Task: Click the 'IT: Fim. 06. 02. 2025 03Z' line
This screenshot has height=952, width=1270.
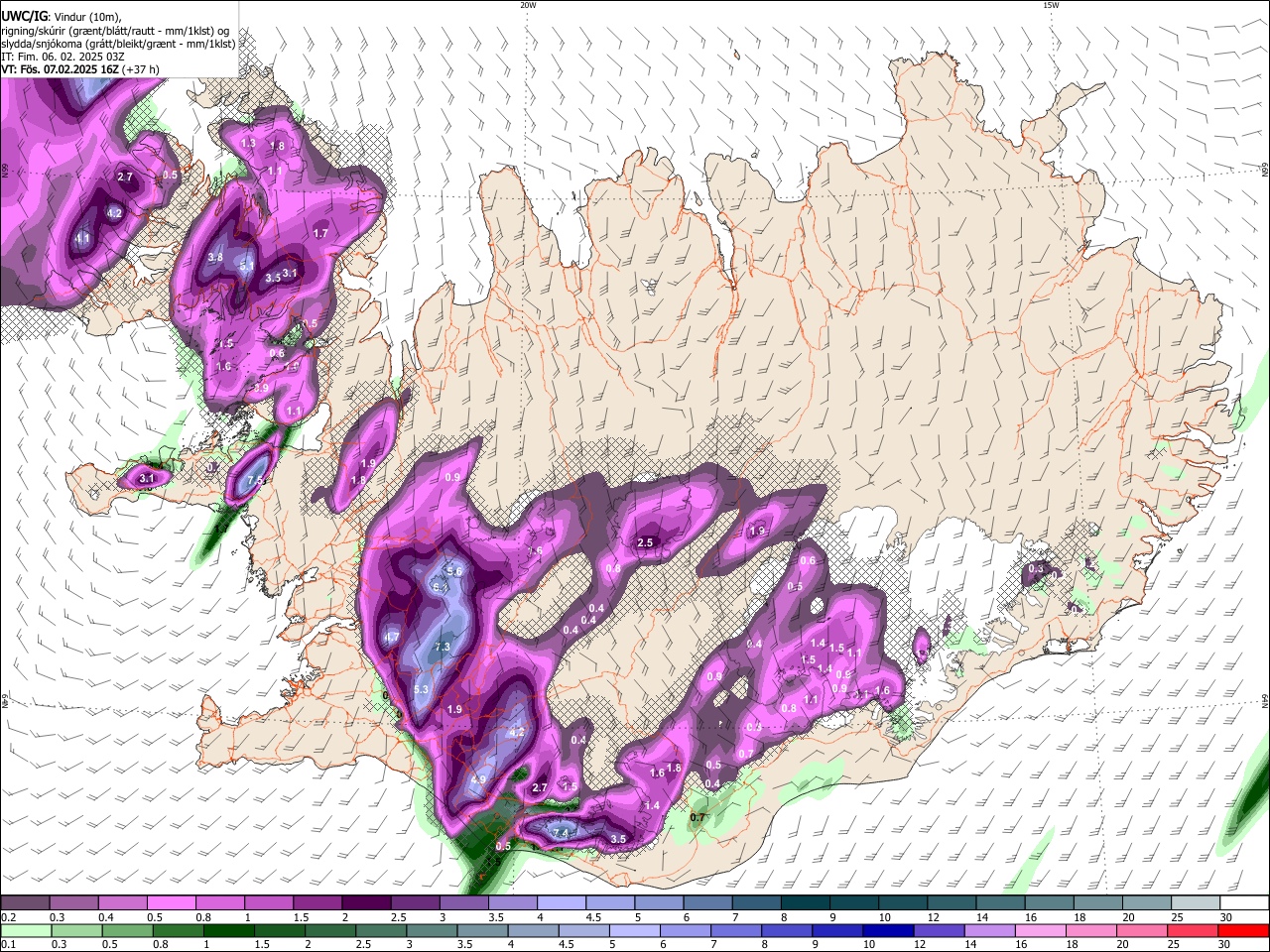Action: pyautogui.click(x=63, y=57)
